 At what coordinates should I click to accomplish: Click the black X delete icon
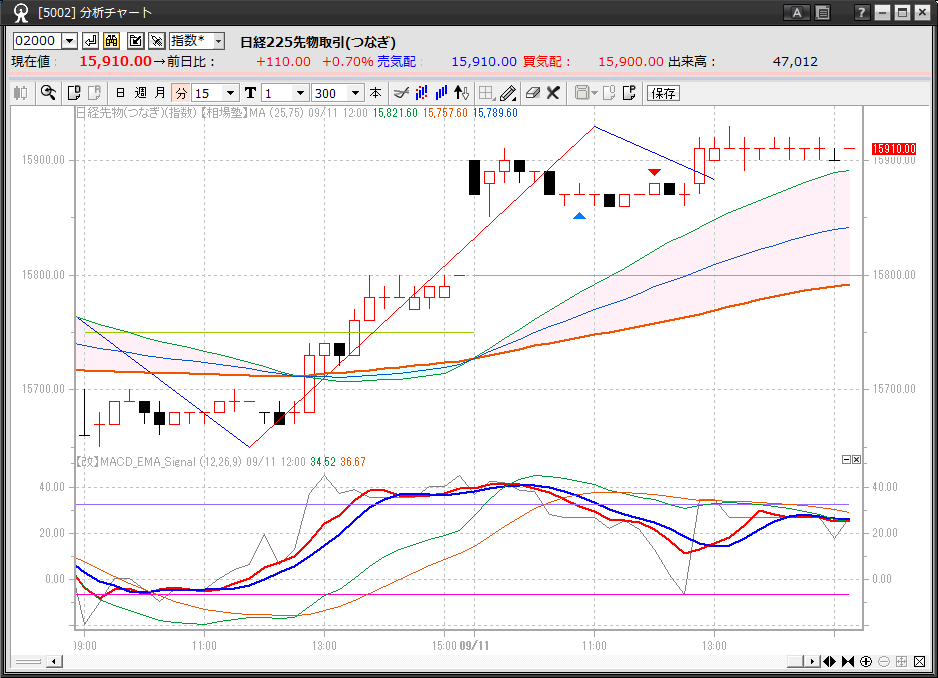pos(552,93)
